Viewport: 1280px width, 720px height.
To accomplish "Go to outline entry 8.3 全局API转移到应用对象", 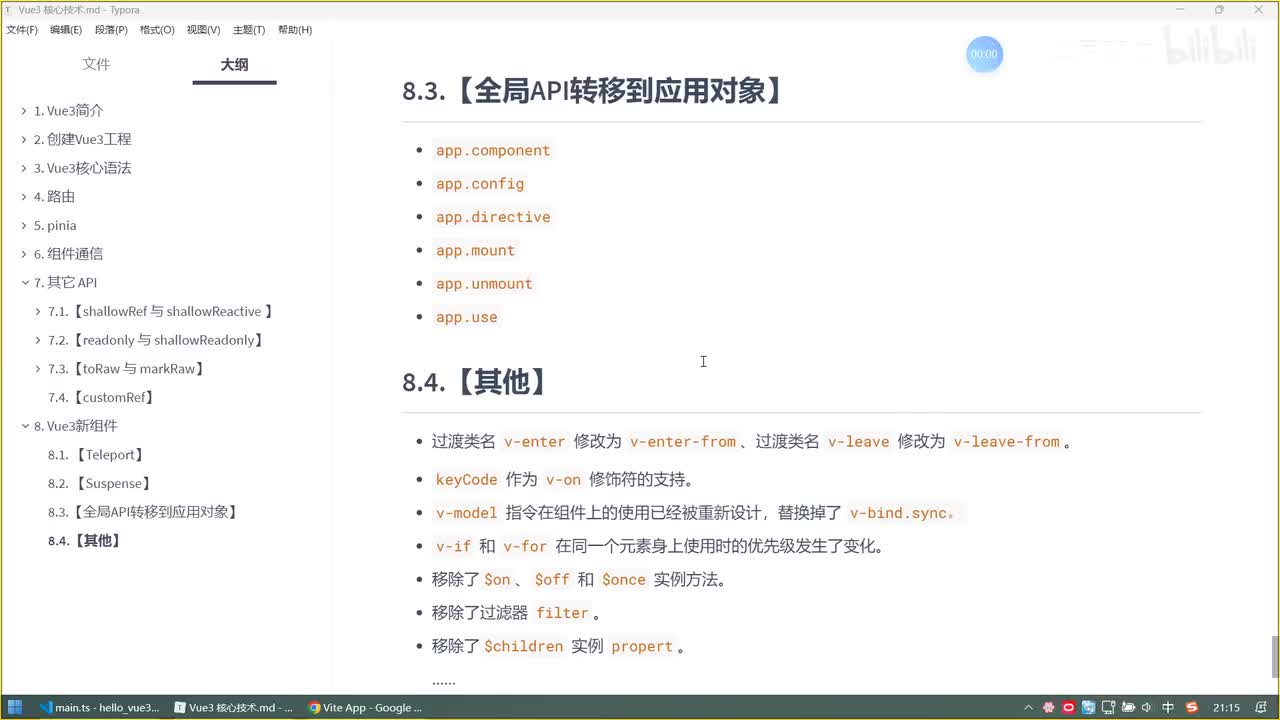I will pyautogui.click(x=144, y=512).
